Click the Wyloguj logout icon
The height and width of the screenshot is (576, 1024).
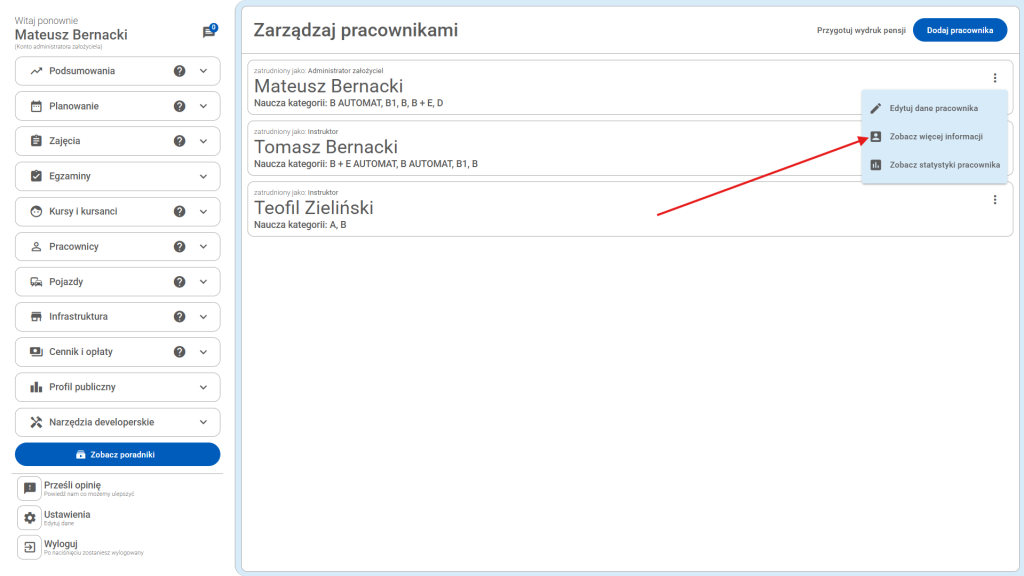tap(27, 548)
